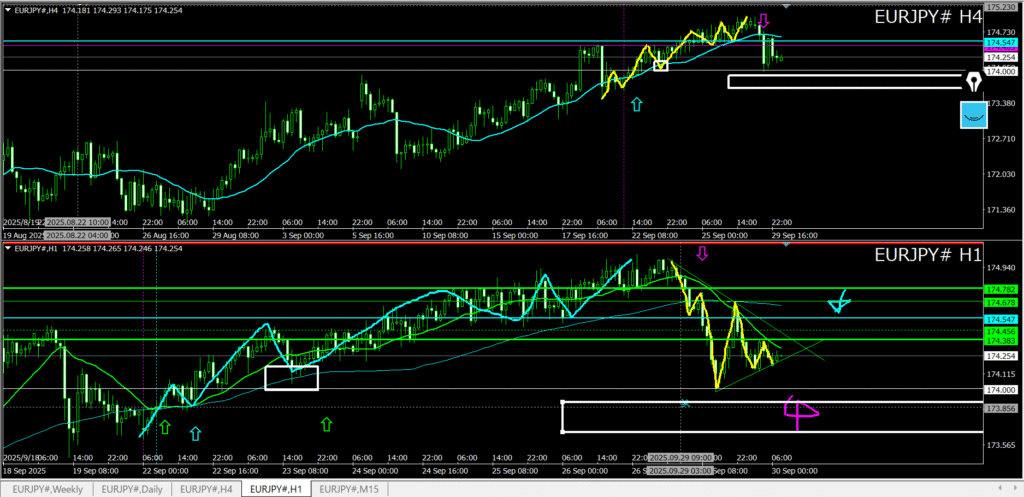The width and height of the screenshot is (1024, 497).
Task: Click the cyan up arrow in H1 chart
Action: 195,433
